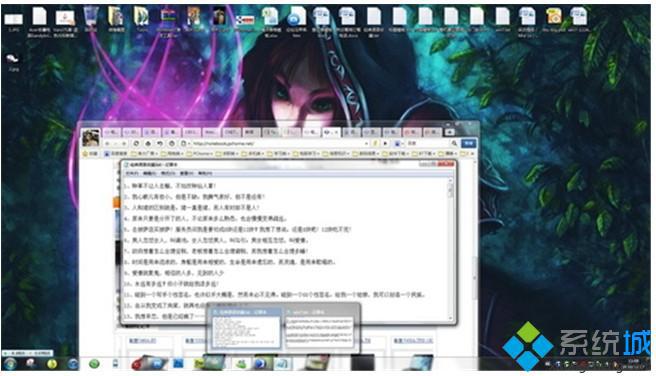The image size is (656, 376).
Task: Open address bar history dropdown arrow
Action: pos(366,143)
